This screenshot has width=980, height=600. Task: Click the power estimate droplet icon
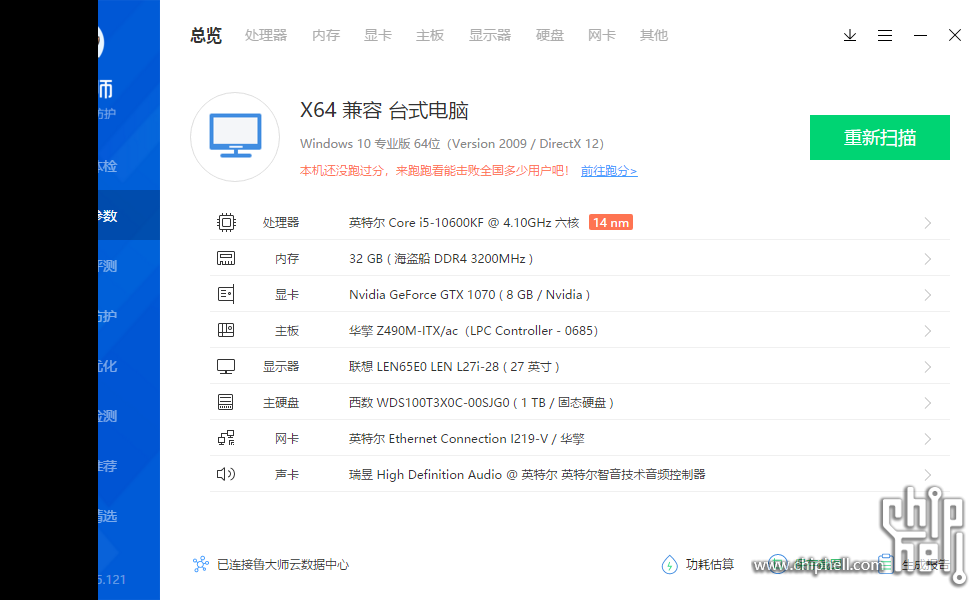pos(669,564)
